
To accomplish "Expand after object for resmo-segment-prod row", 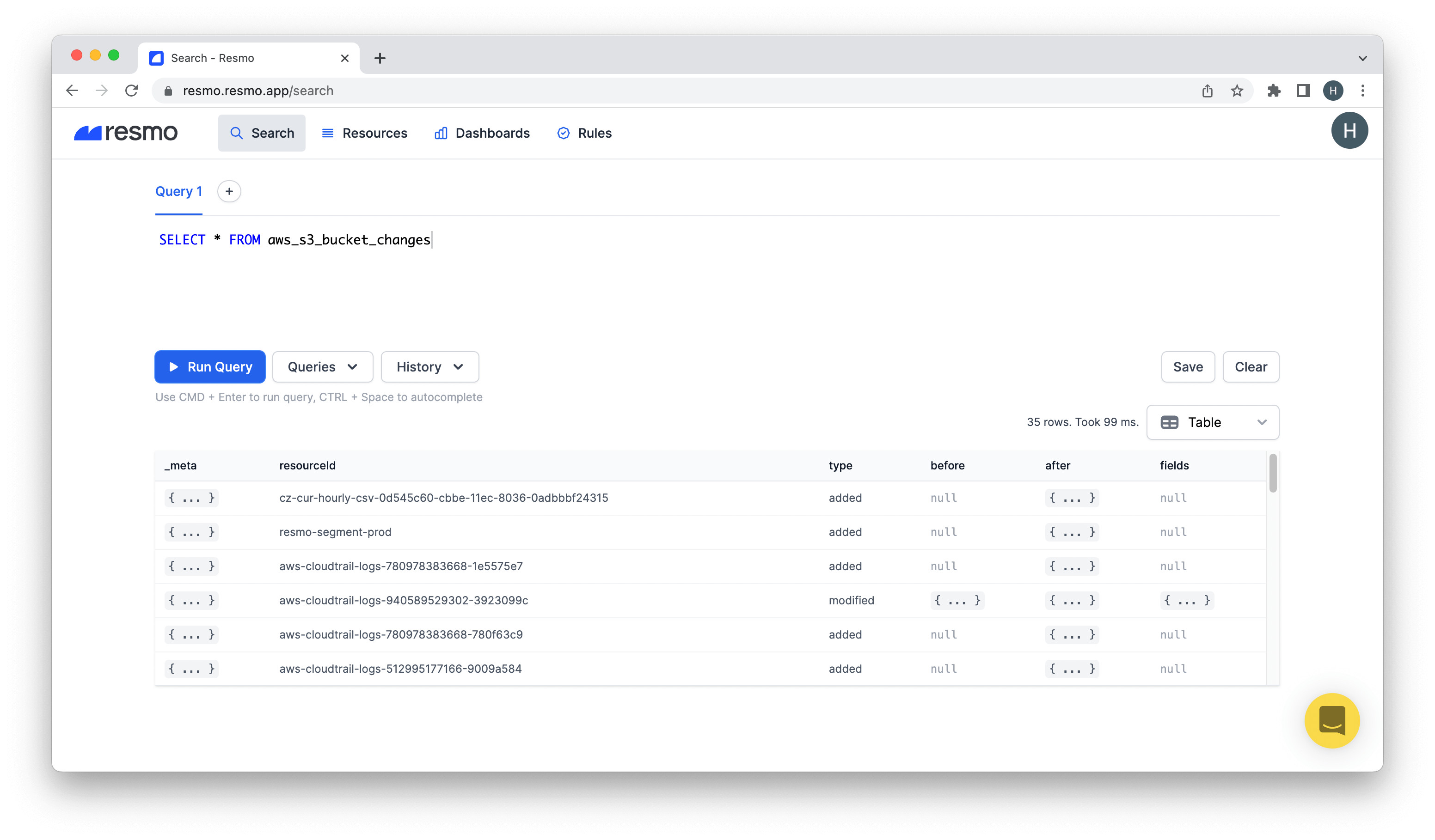I will (x=1072, y=531).
